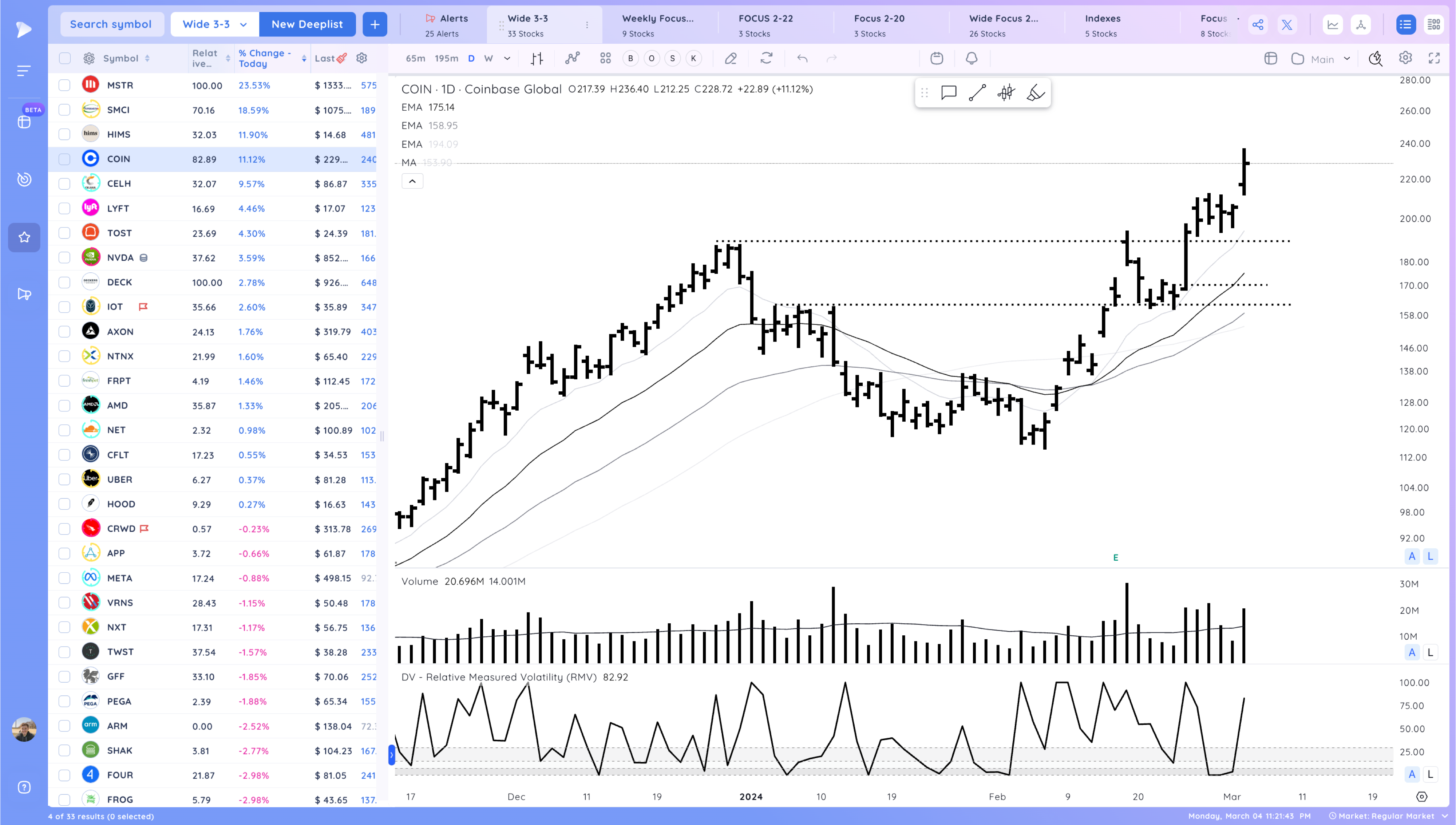
Task: Toggle the select-all header checkbox
Action: click(64, 58)
